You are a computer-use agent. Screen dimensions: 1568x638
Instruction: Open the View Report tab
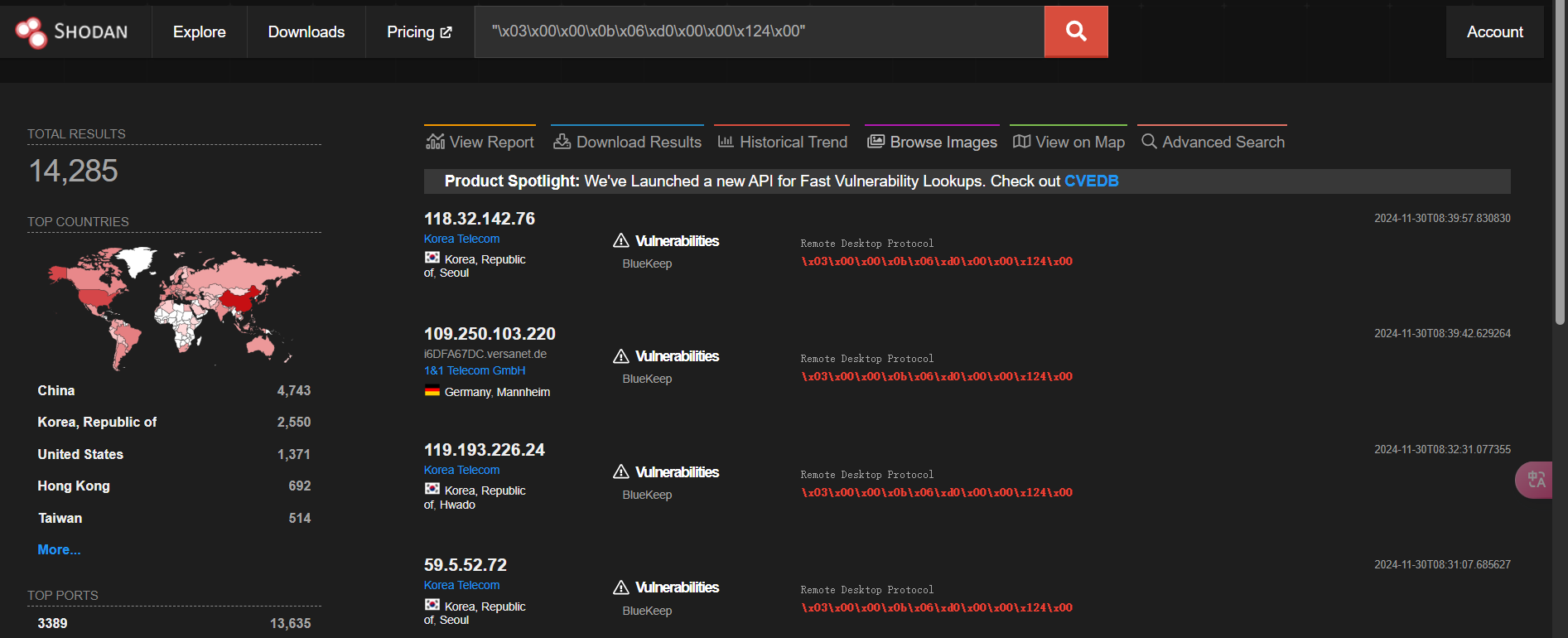pyautogui.click(x=480, y=142)
